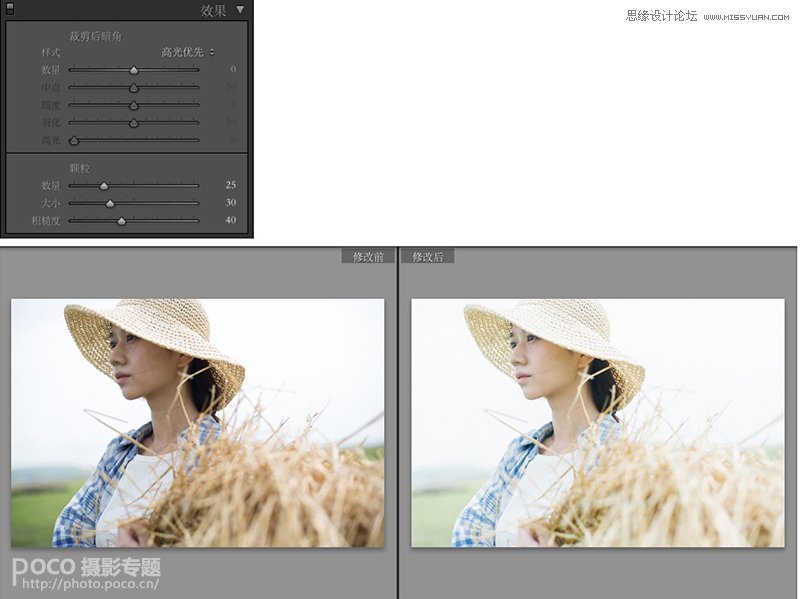Click the vignette 高光 slider handle
800x599 pixels.
click(73, 140)
